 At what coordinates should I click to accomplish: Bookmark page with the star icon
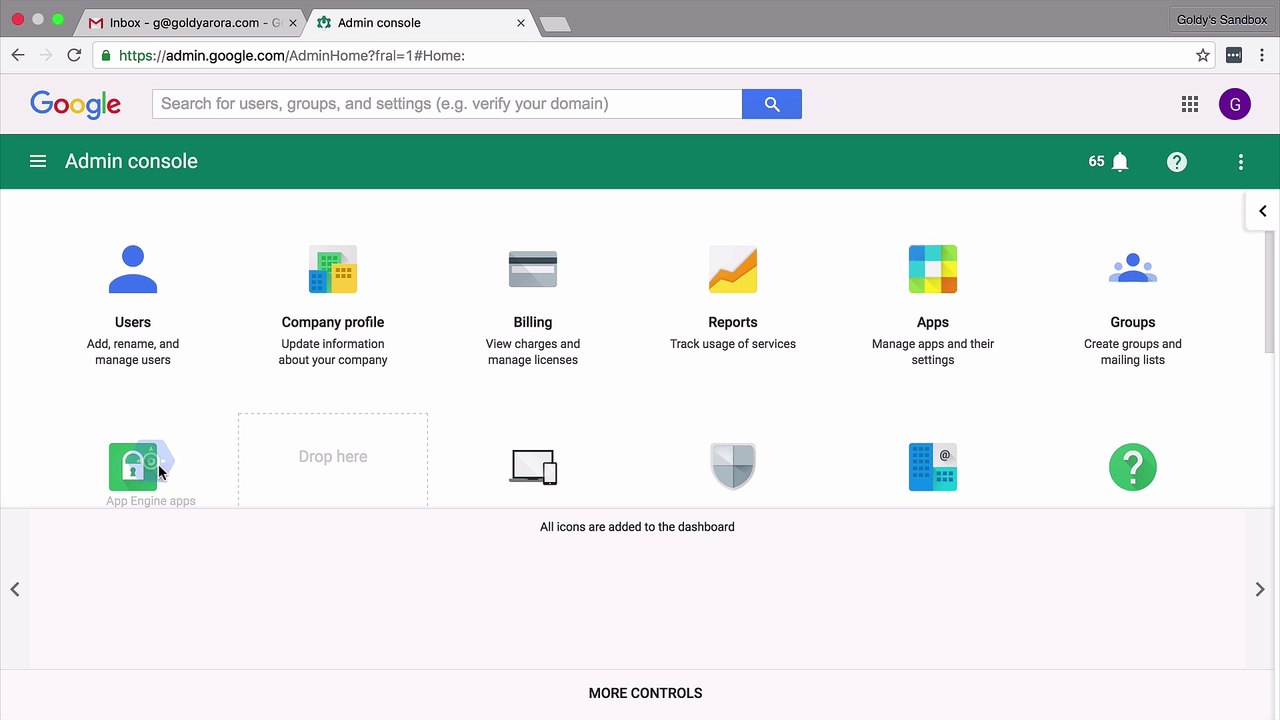pos(1203,56)
